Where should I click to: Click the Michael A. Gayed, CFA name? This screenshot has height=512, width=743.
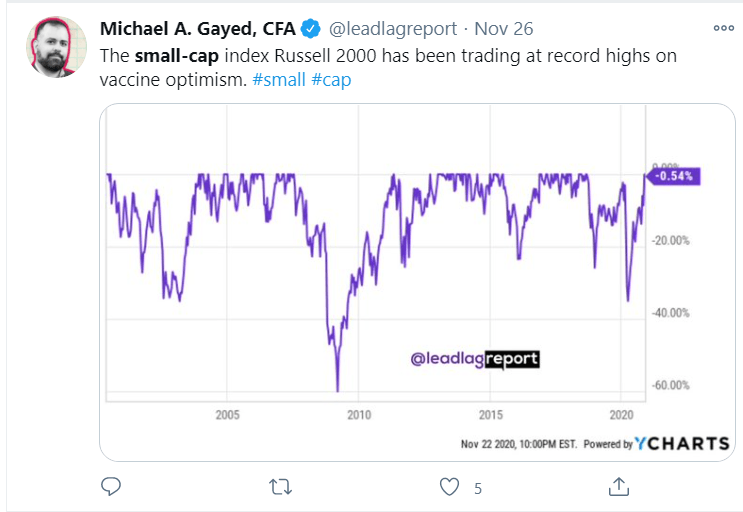(x=198, y=29)
